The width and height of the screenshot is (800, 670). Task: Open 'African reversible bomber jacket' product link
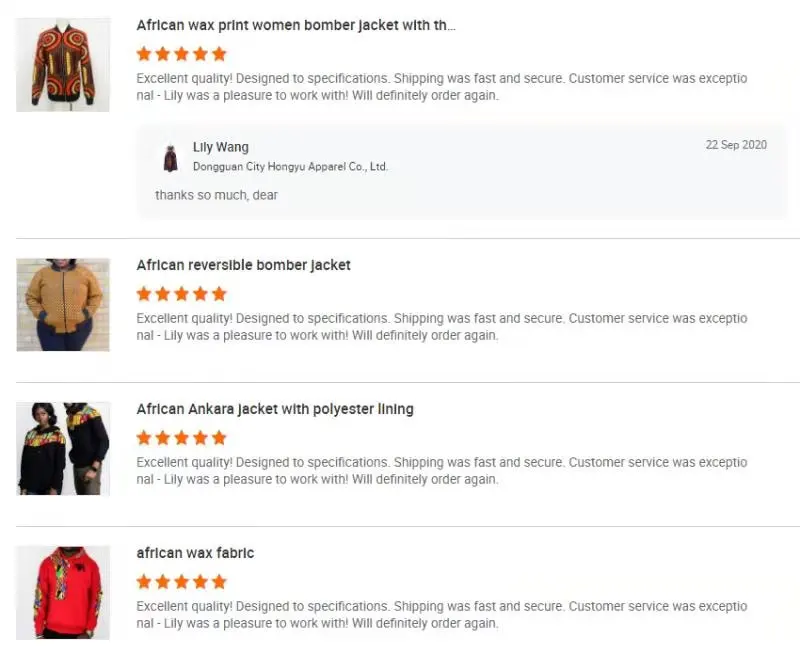(x=243, y=265)
